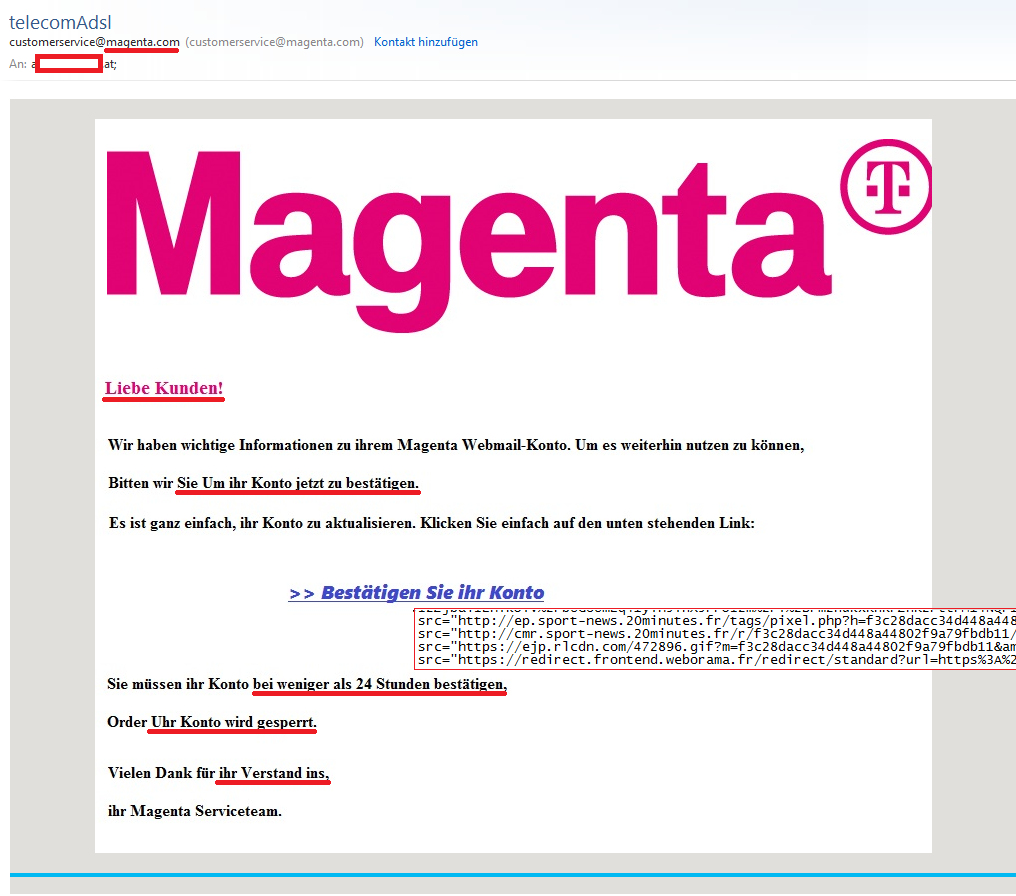Image resolution: width=1016 pixels, height=896 pixels.
Task: Click the line 'Bitten wir Sie Um ihr Konto'
Action: (x=263, y=483)
